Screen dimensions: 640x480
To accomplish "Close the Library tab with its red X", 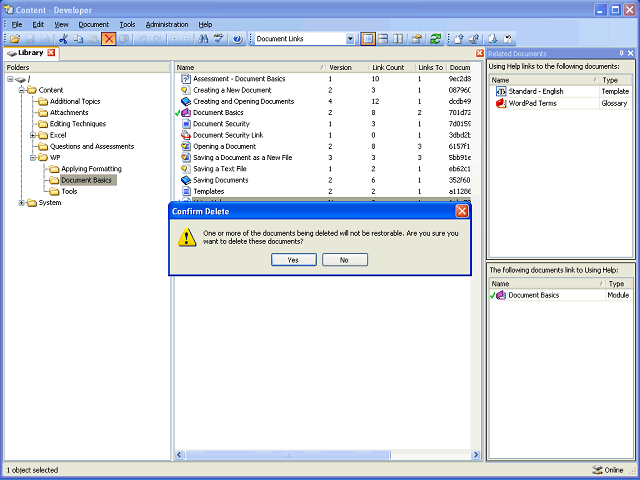I will [x=51, y=53].
